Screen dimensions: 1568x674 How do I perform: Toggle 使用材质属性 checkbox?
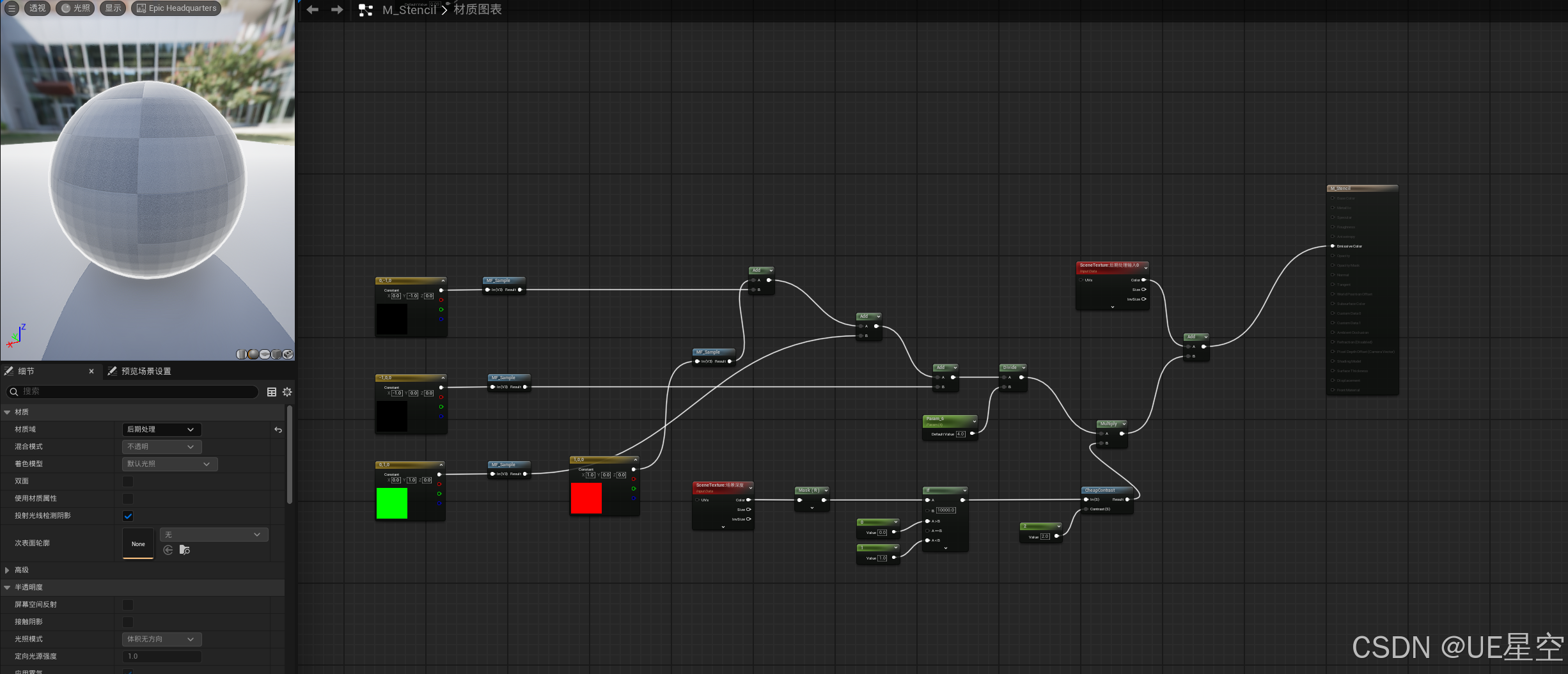click(128, 499)
